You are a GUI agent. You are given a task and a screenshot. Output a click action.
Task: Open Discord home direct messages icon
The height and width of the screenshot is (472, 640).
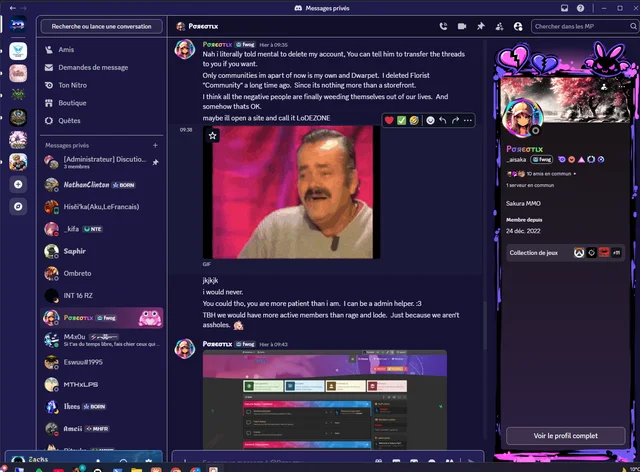tap(18, 25)
